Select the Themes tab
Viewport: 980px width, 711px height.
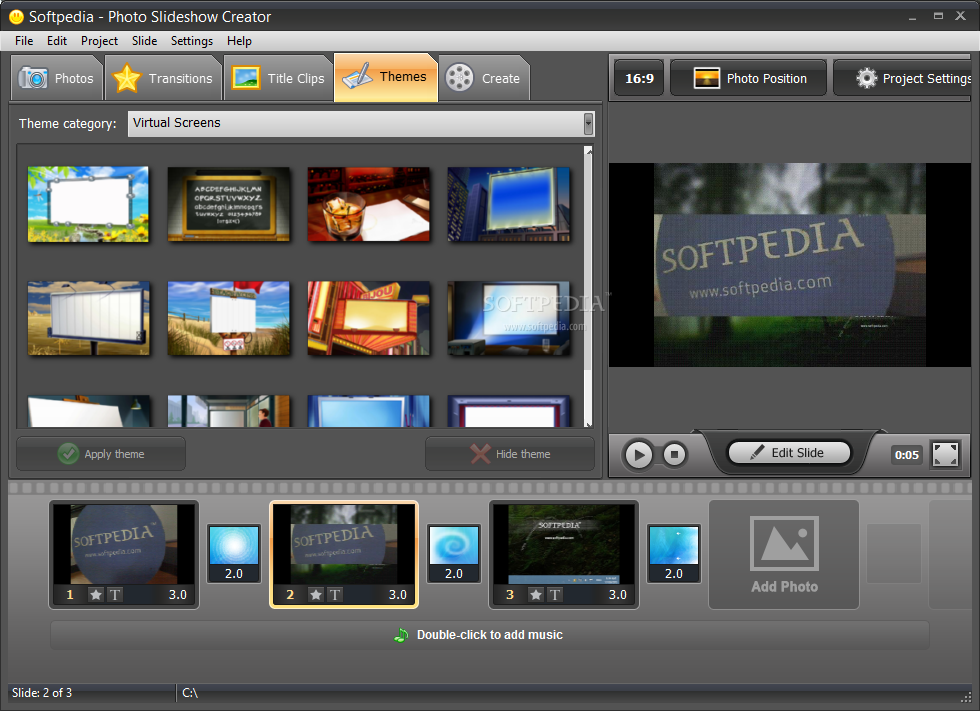point(386,77)
